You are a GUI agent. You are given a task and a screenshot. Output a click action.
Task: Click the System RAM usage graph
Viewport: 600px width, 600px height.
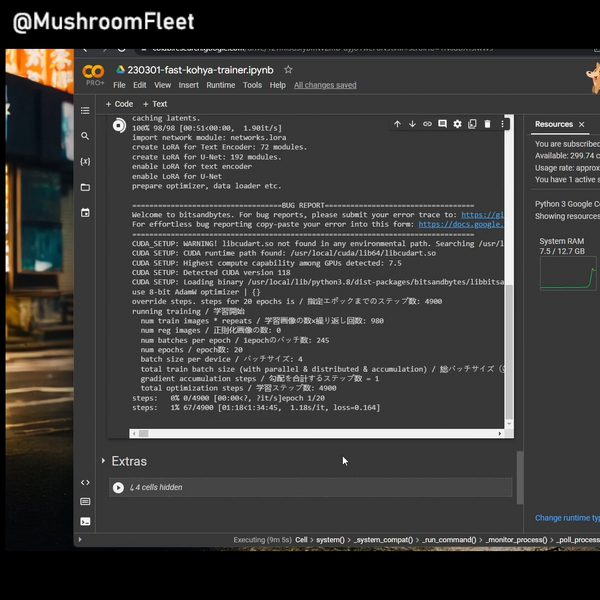point(568,273)
